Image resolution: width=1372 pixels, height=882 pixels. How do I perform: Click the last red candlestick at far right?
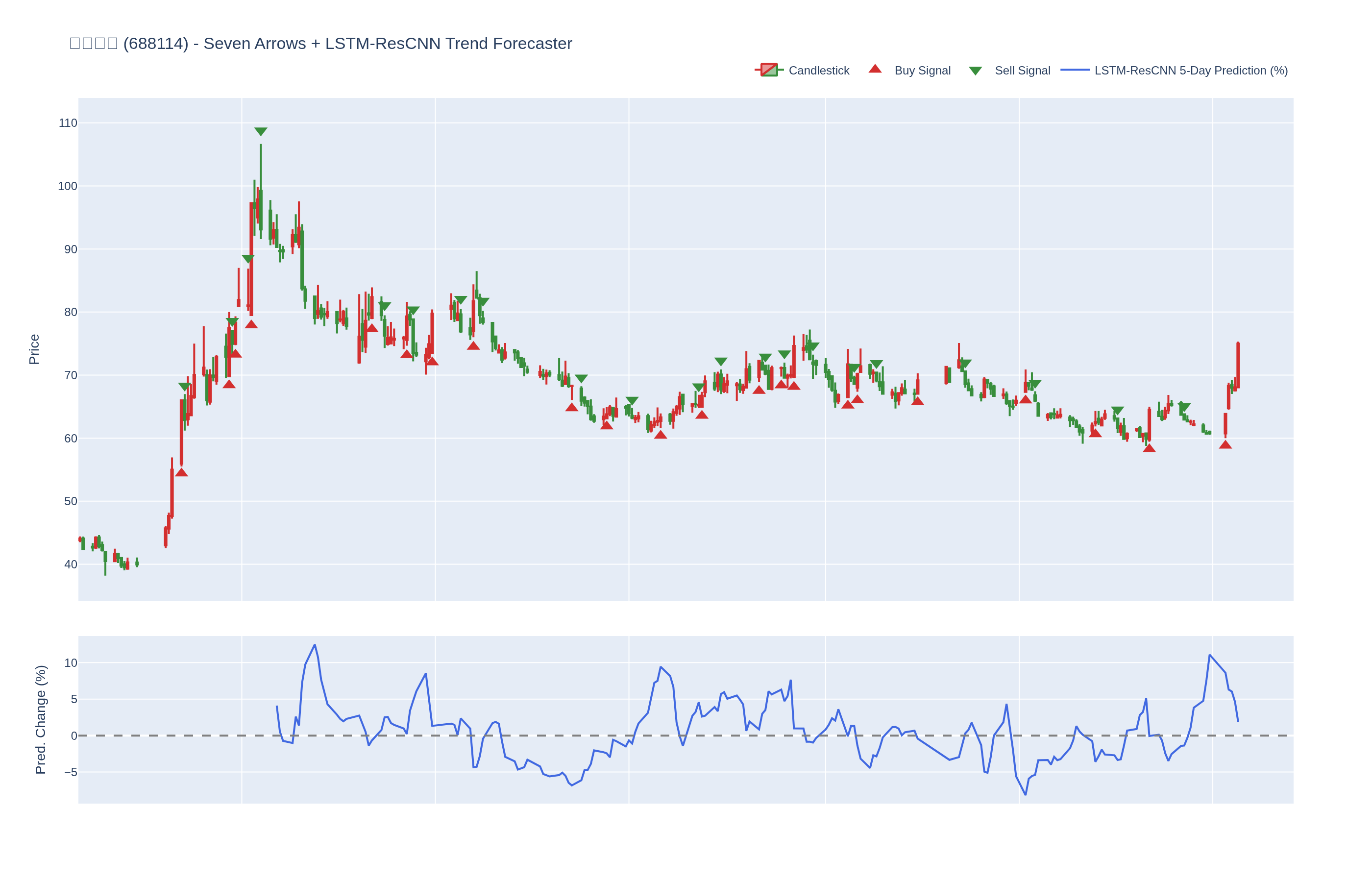click(1238, 367)
